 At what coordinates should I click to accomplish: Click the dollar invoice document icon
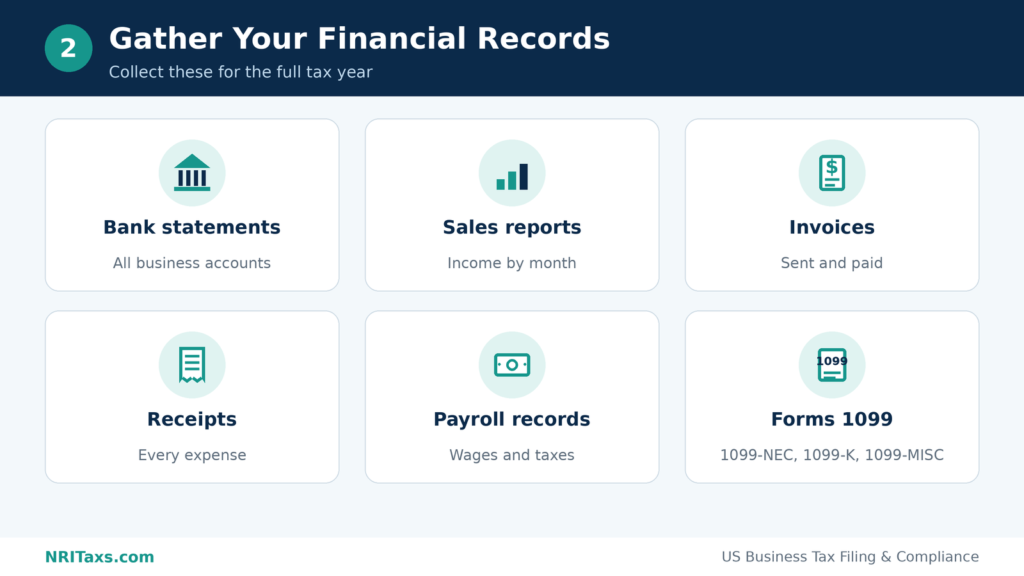click(x=832, y=173)
